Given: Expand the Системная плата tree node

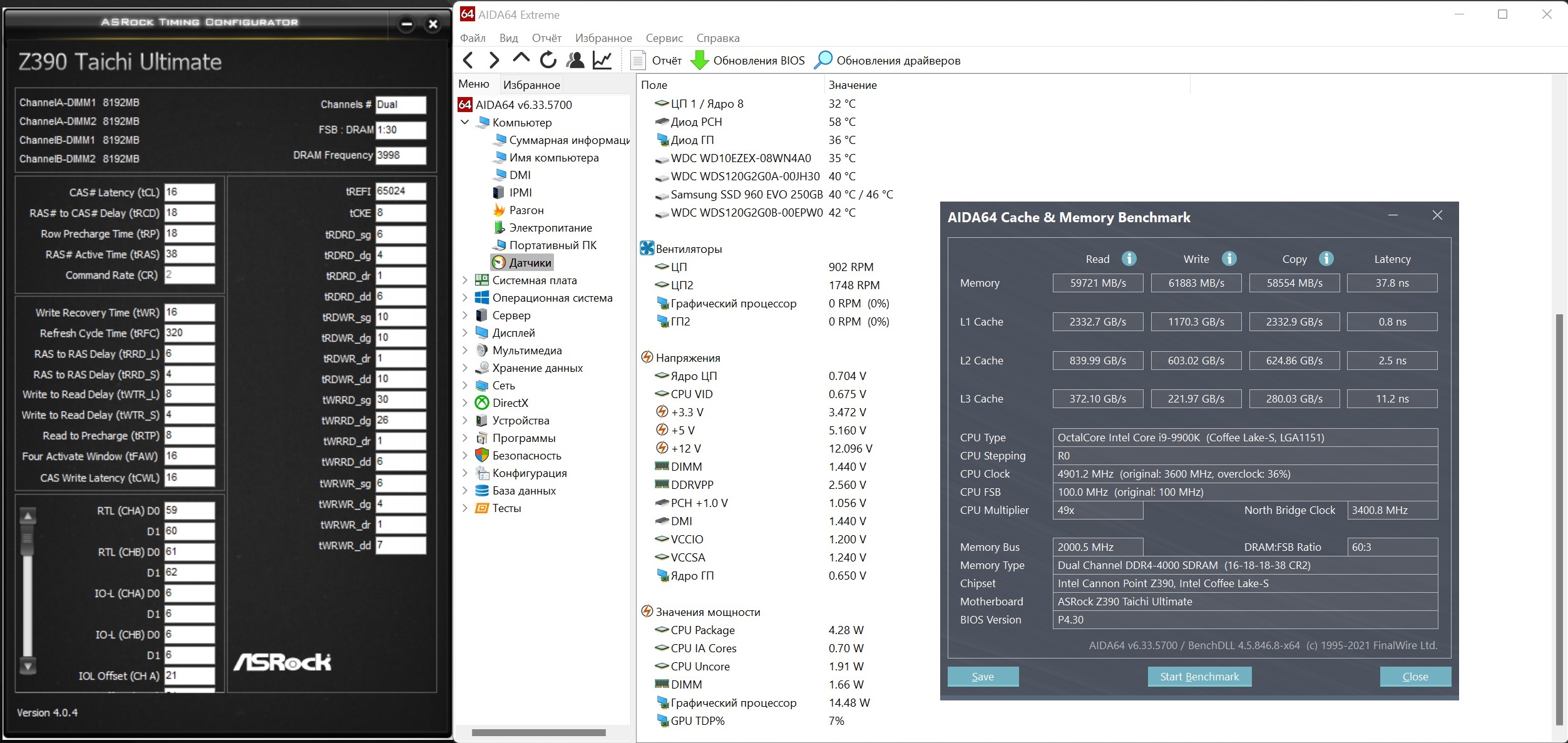Looking at the screenshot, I should [465, 280].
